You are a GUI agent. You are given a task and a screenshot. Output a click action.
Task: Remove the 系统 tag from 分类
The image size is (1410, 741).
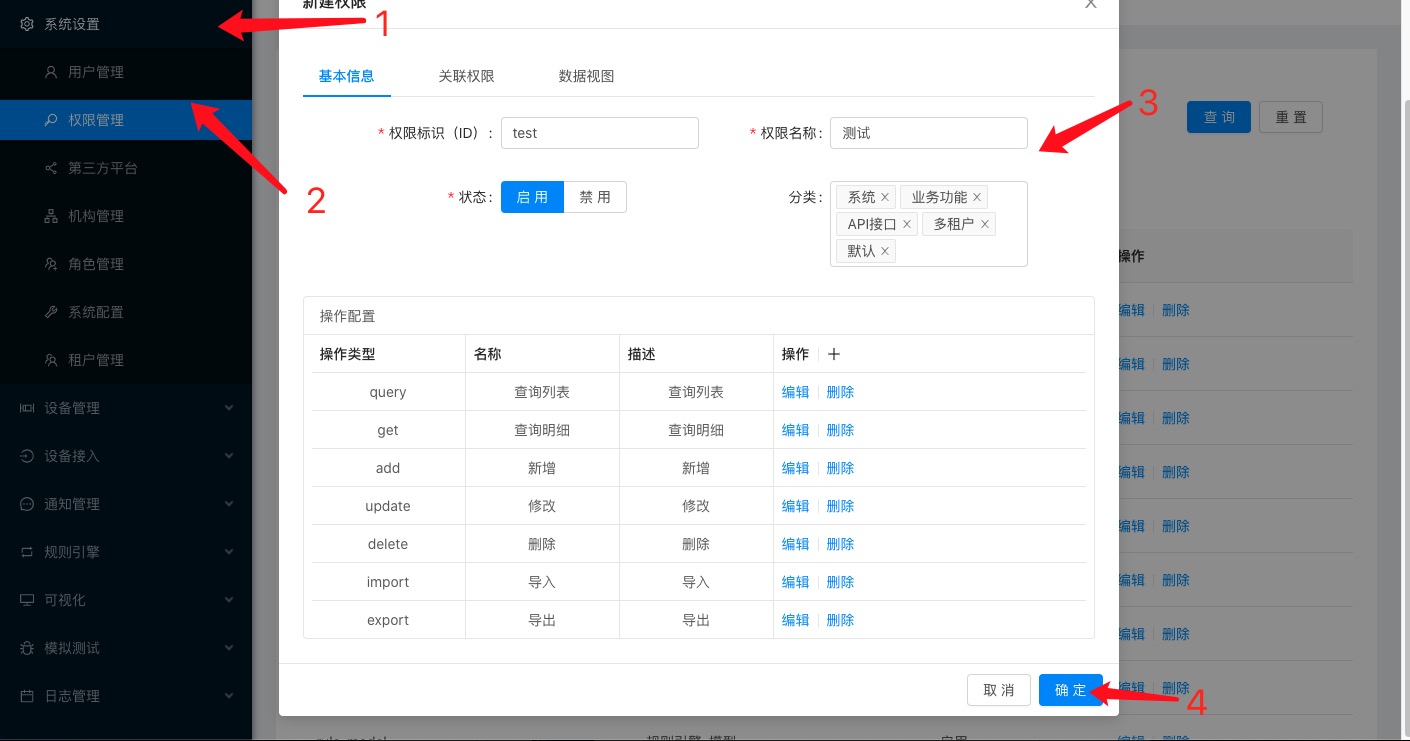(x=885, y=198)
